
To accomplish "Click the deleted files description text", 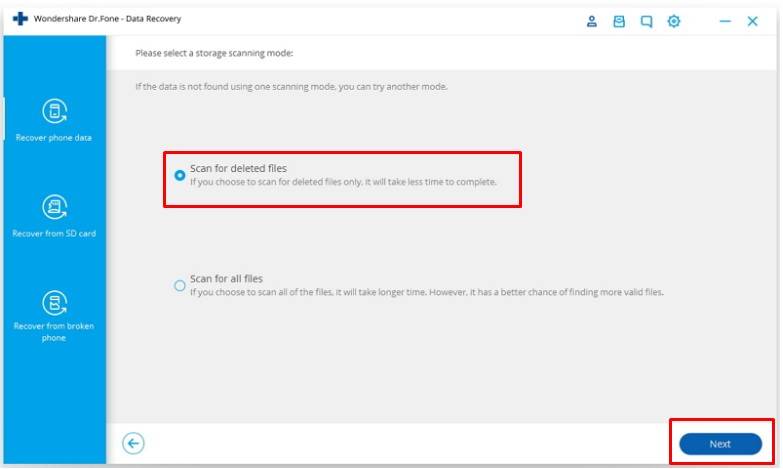I will (343, 182).
